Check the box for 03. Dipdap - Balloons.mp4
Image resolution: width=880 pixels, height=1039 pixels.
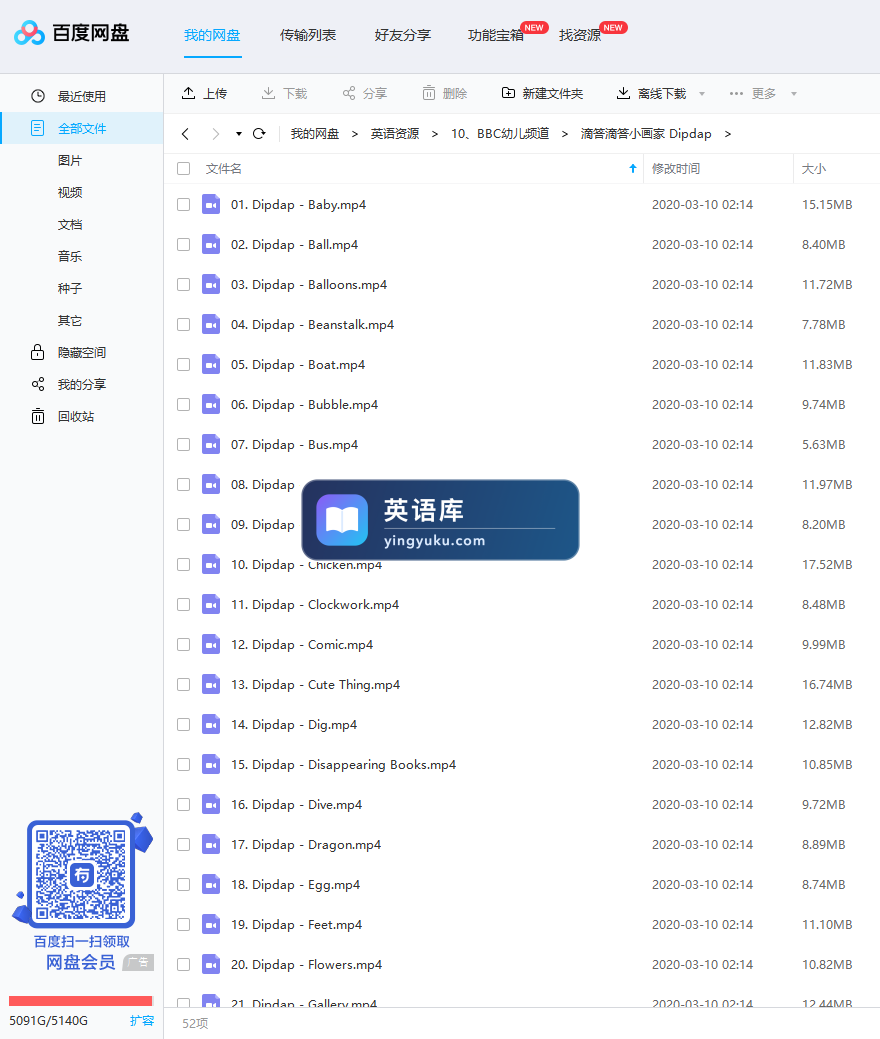point(184,284)
